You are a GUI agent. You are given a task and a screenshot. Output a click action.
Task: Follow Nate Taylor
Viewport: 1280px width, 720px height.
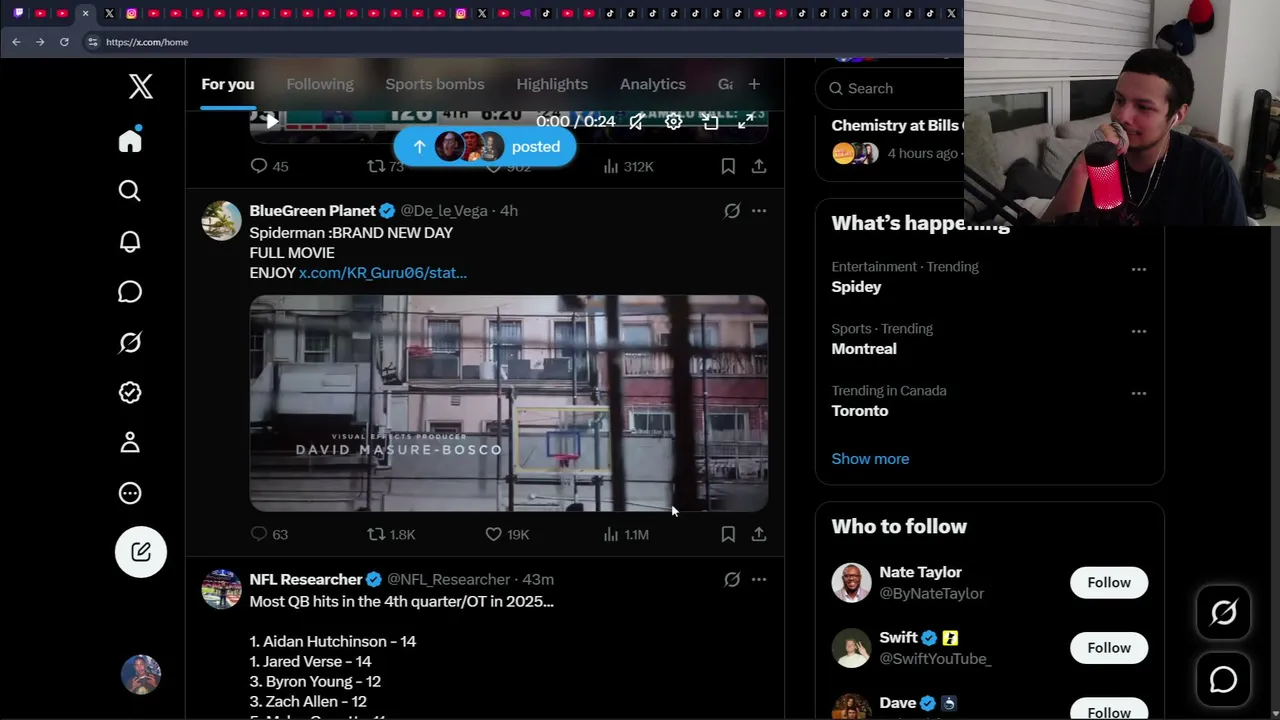[x=1109, y=583]
